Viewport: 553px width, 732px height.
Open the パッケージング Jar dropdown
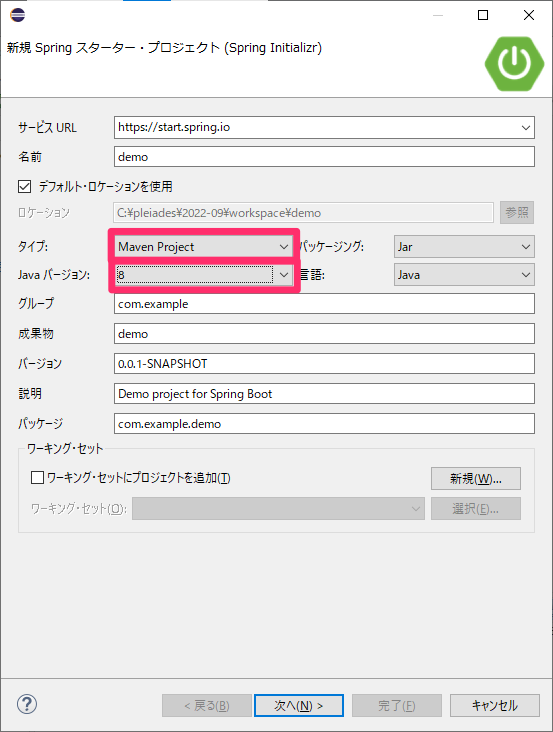(x=464, y=246)
